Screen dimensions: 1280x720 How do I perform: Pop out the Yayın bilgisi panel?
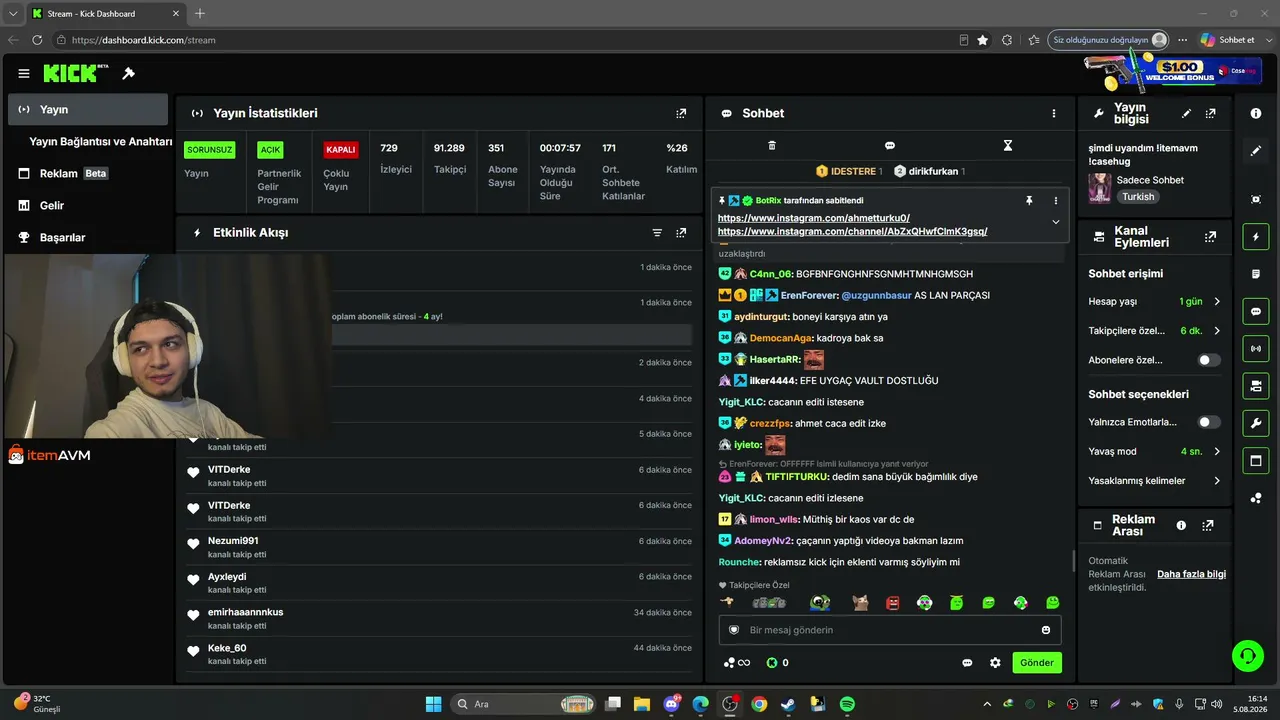point(1211,114)
